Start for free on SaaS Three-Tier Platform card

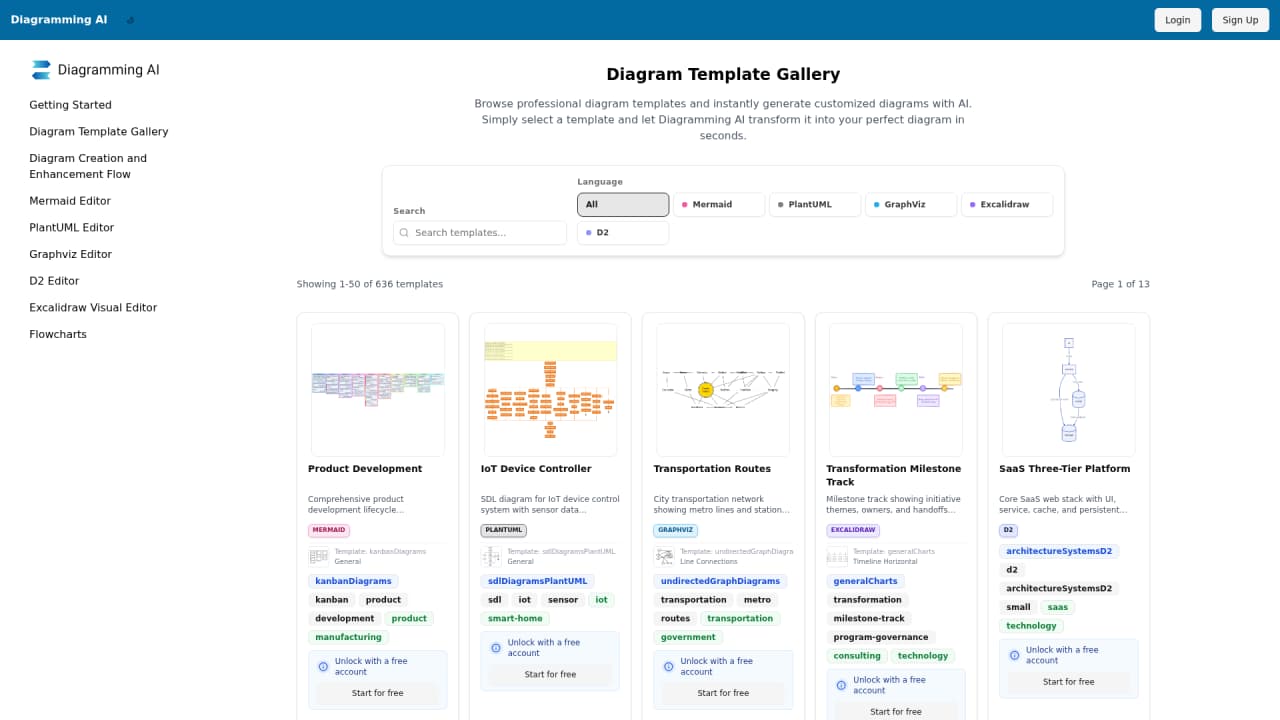[x=1069, y=682]
